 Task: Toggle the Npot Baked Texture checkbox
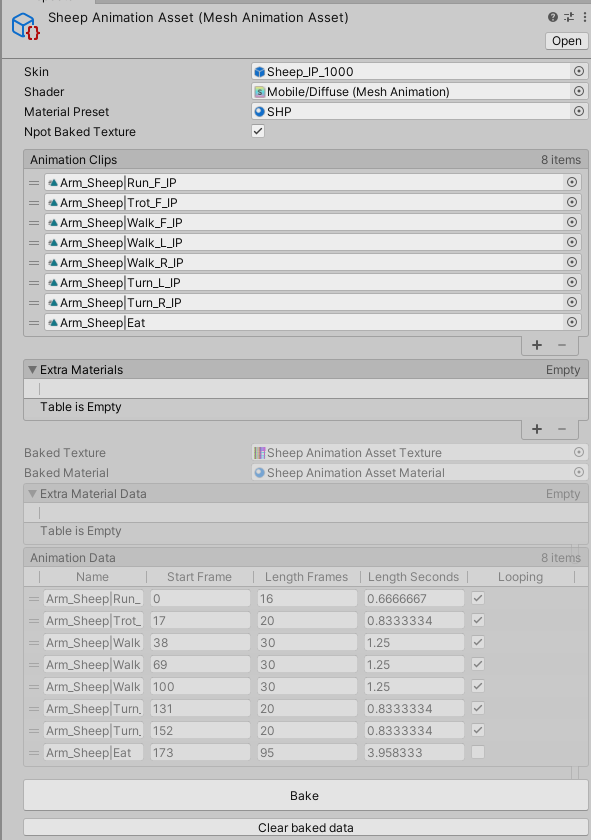click(x=258, y=131)
